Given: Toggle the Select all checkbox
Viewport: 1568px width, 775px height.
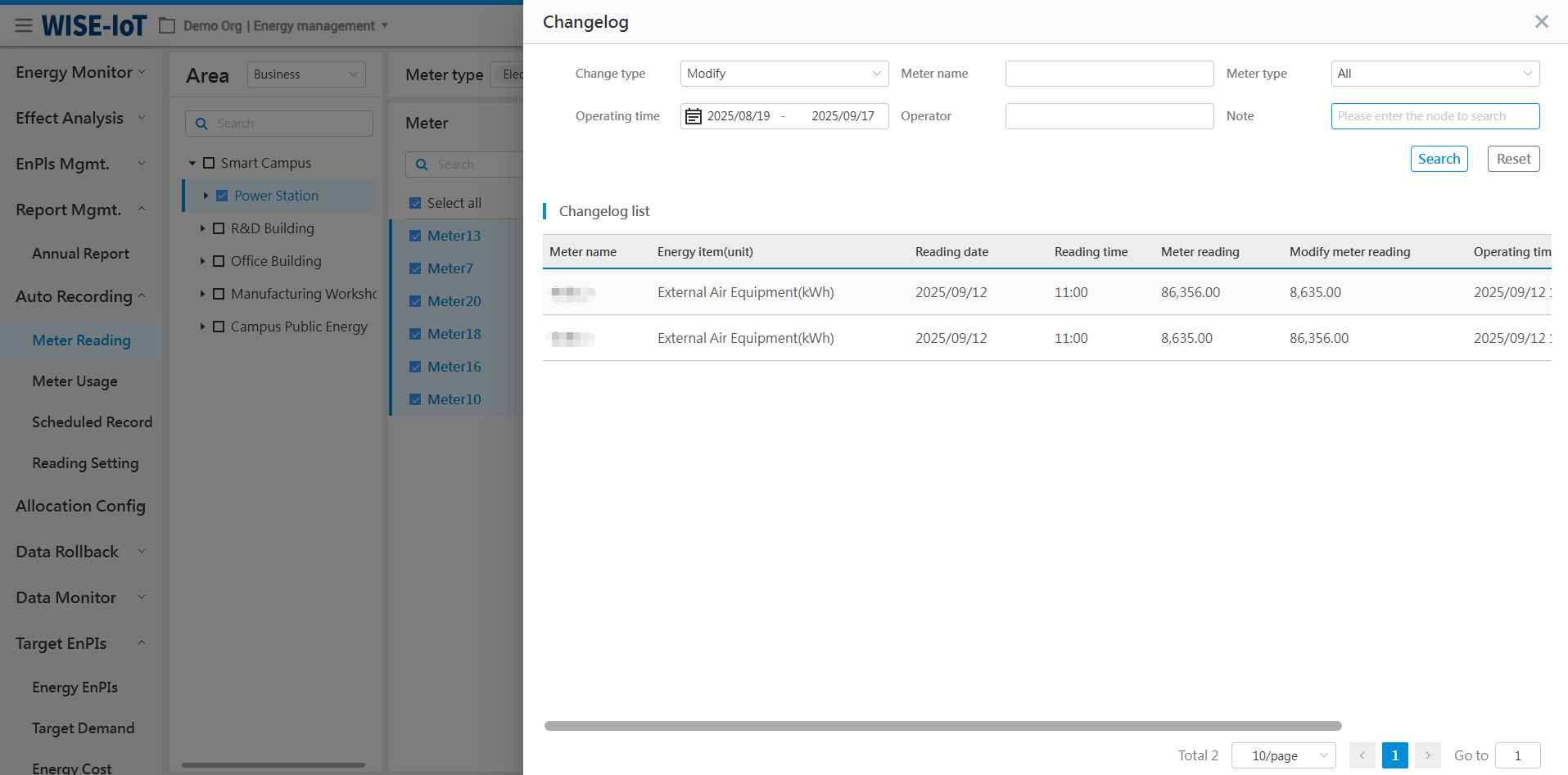Looking at the screenshot, I should [x=415, y=203].
